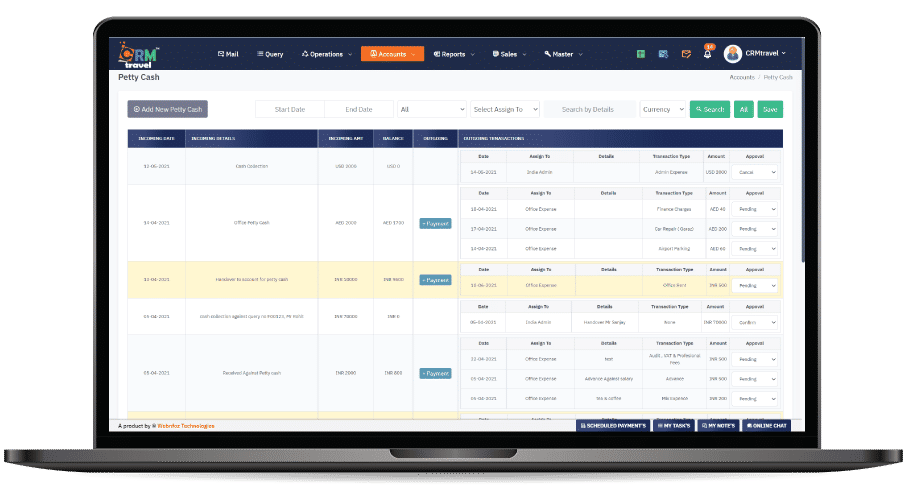
Task: Click the vertical page scrollbar
Action: pos(803,151)
